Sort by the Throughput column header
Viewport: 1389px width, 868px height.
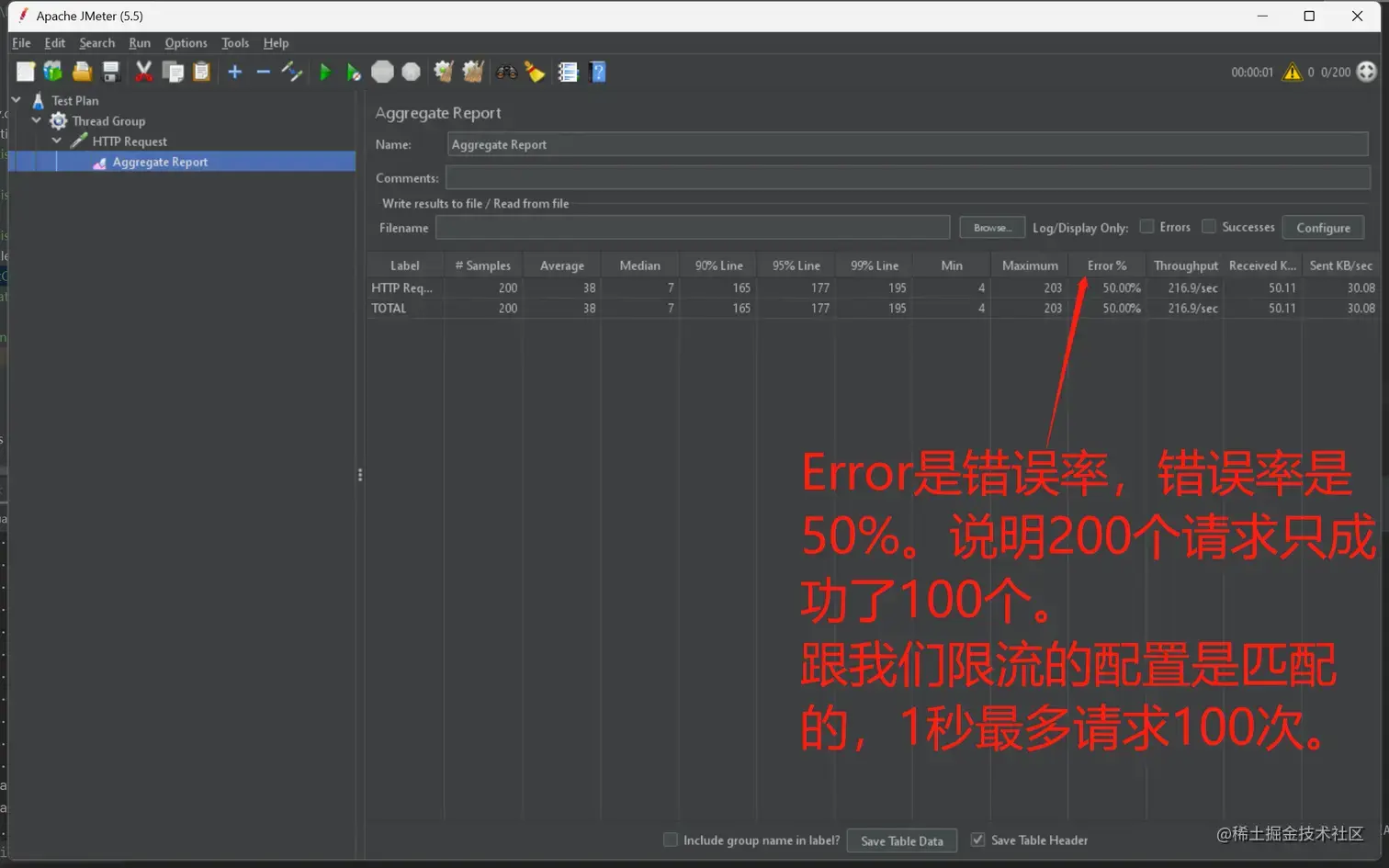[1185, 265]
